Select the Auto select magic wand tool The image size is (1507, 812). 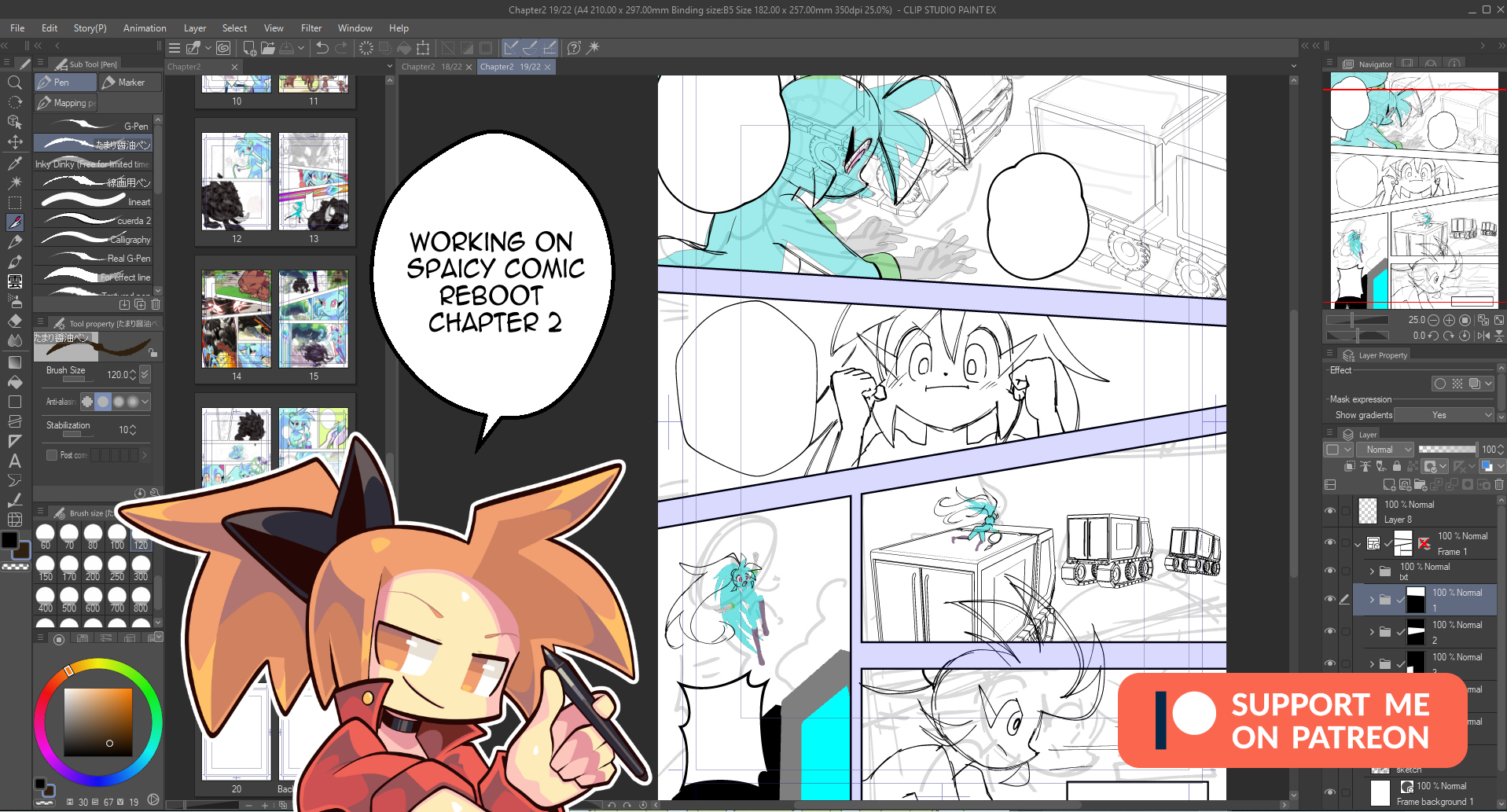14,182
